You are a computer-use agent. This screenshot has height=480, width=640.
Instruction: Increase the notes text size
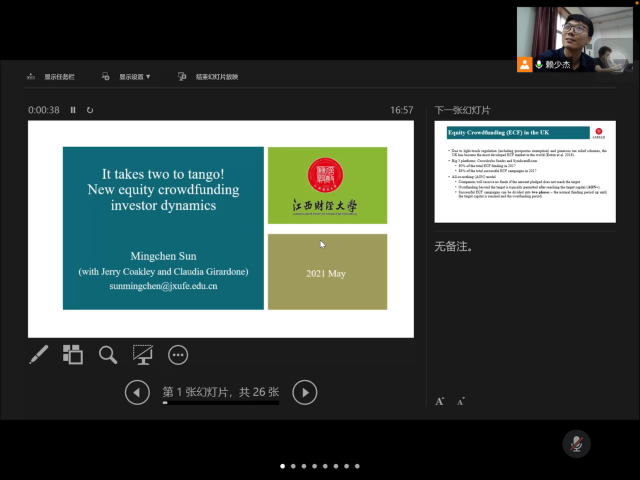(x=440, y=401)
